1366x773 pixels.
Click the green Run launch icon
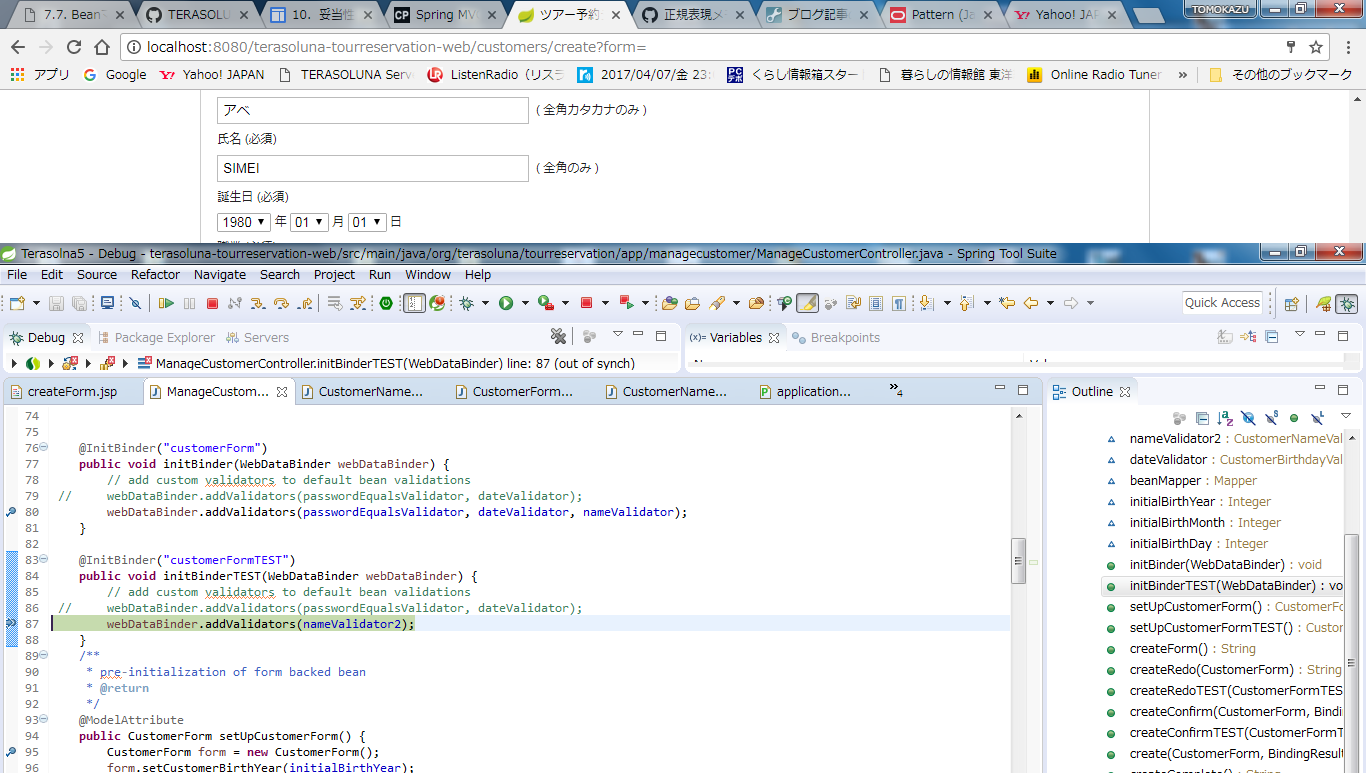tap(506, 303)
